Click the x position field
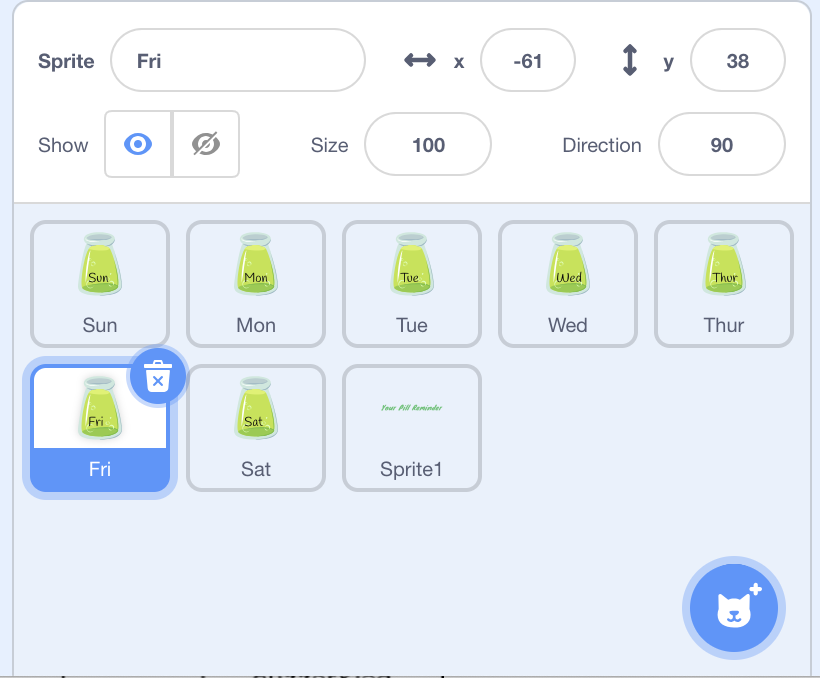Image resolution: width=820 pixels, height=678 pixels. pyautogui.click(x=527, y=61)
